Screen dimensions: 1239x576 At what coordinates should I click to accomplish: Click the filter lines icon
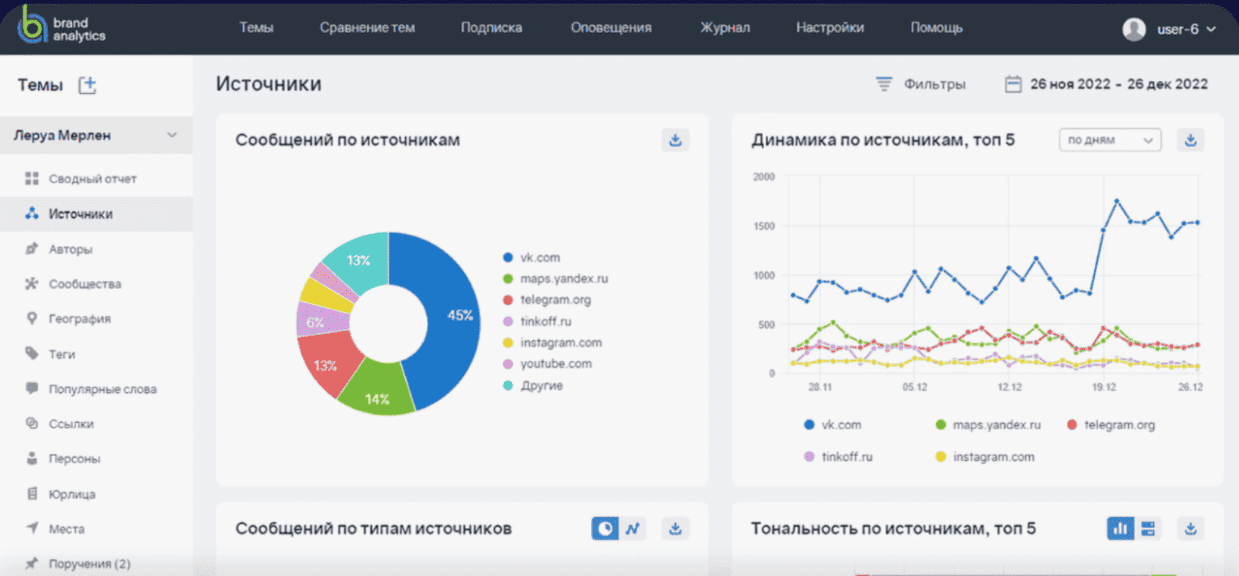884,84
